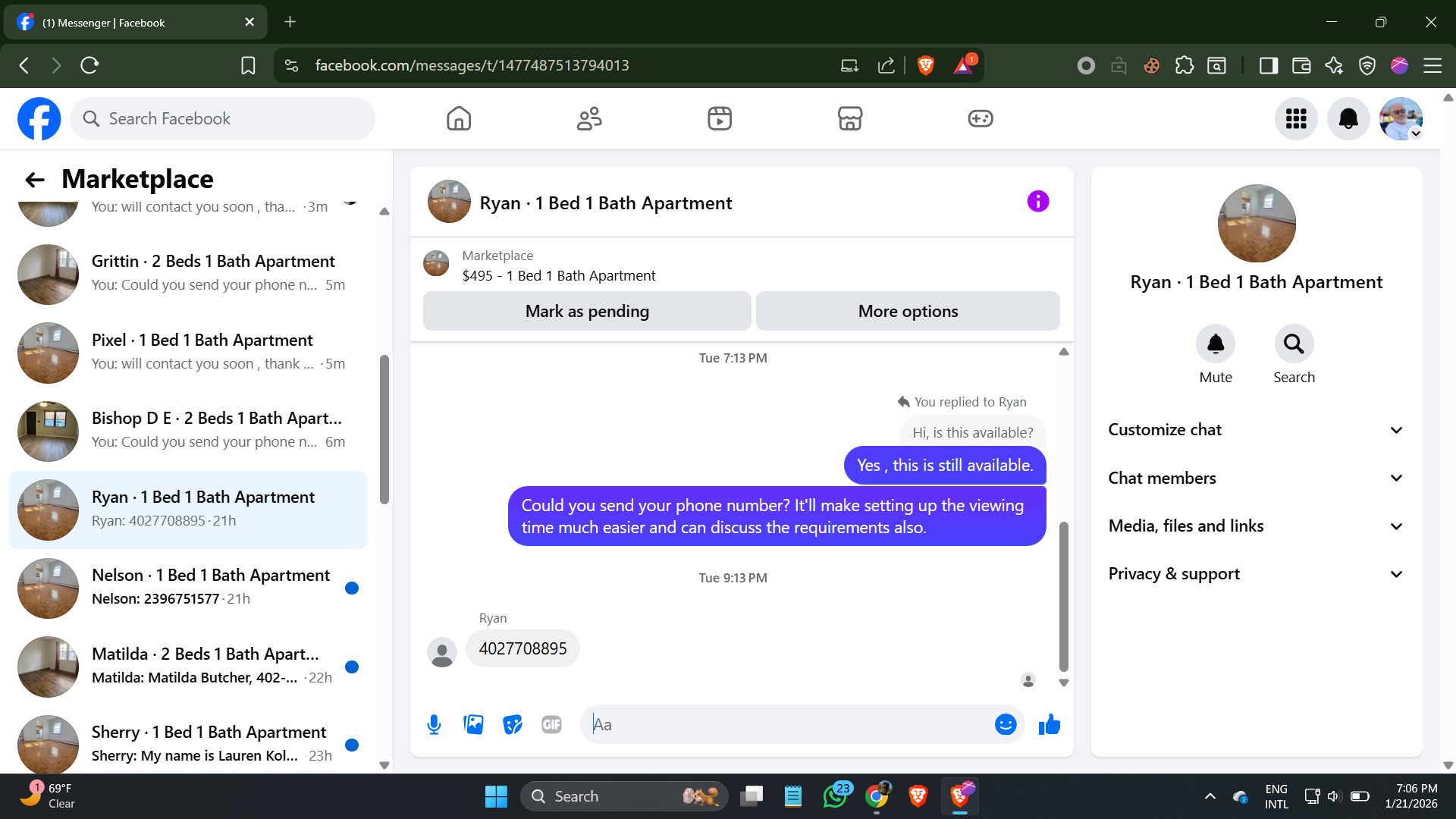Toggle the browser sidebar panel
The height and width of the screenshot is (819, 1456).
click(1268, 65)
